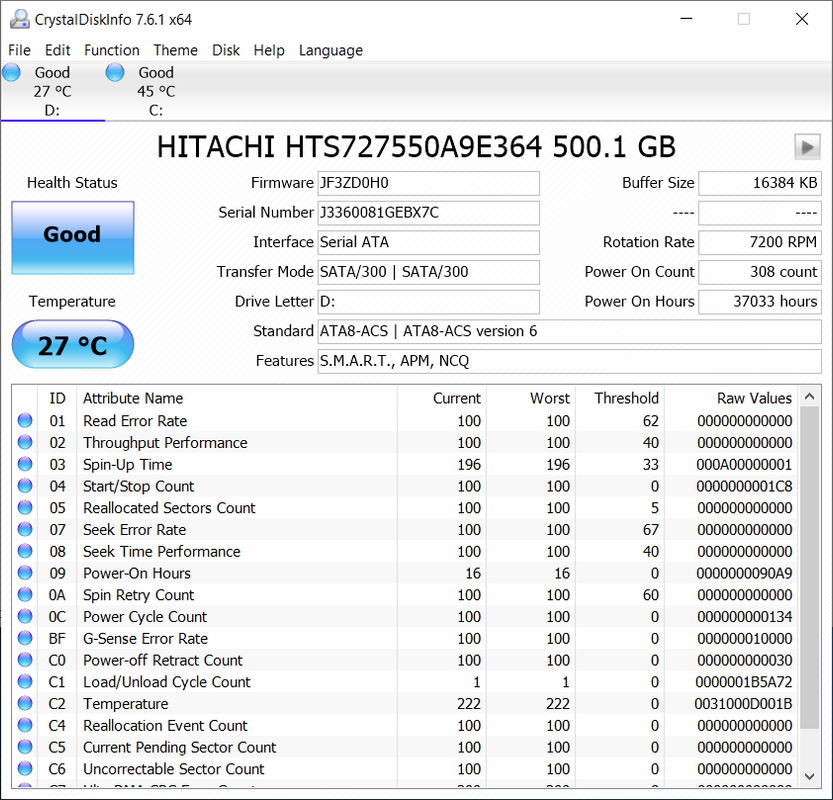Viewport: 833px width, 800px height.
Task: Click the 27 °C temperature button
Action: 73,344
